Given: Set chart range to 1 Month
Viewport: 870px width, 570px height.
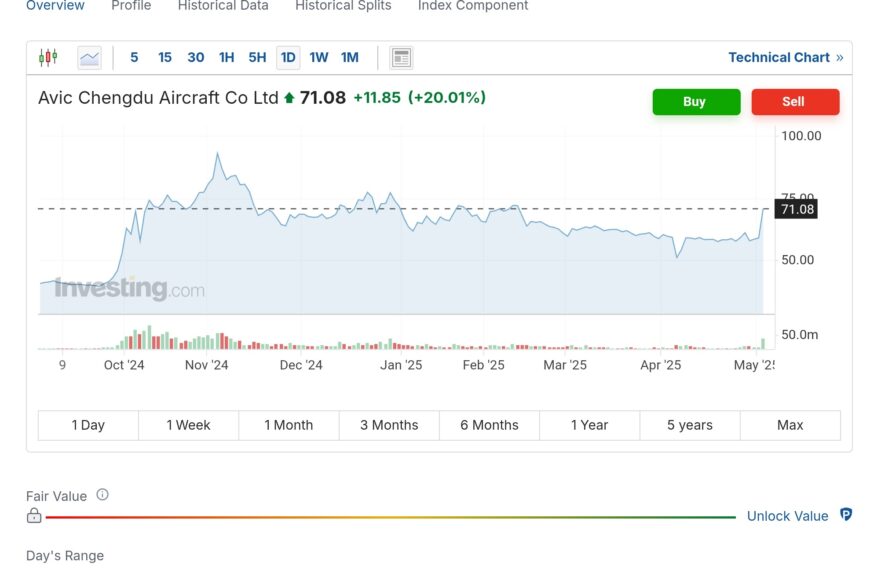Looking at the screenshot, I should tap(289, 425).
